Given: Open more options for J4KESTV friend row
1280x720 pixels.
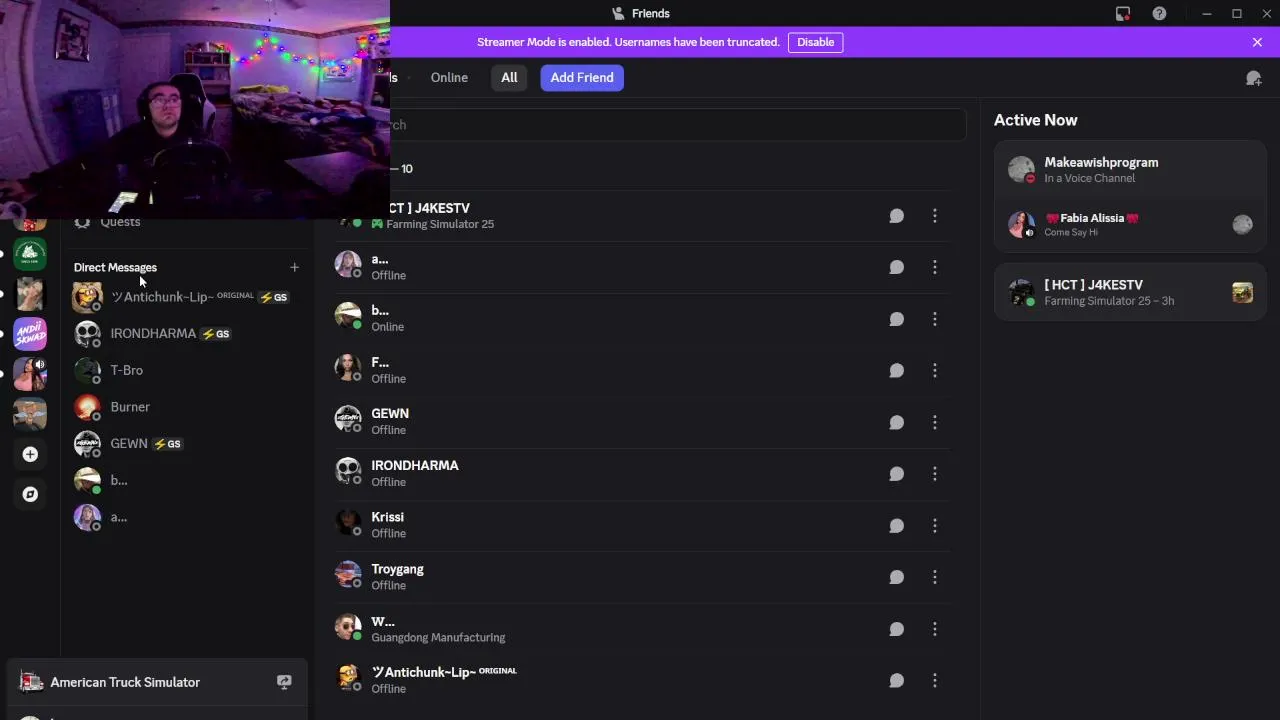Looking at the screenshot, I should tap(935, 216).
